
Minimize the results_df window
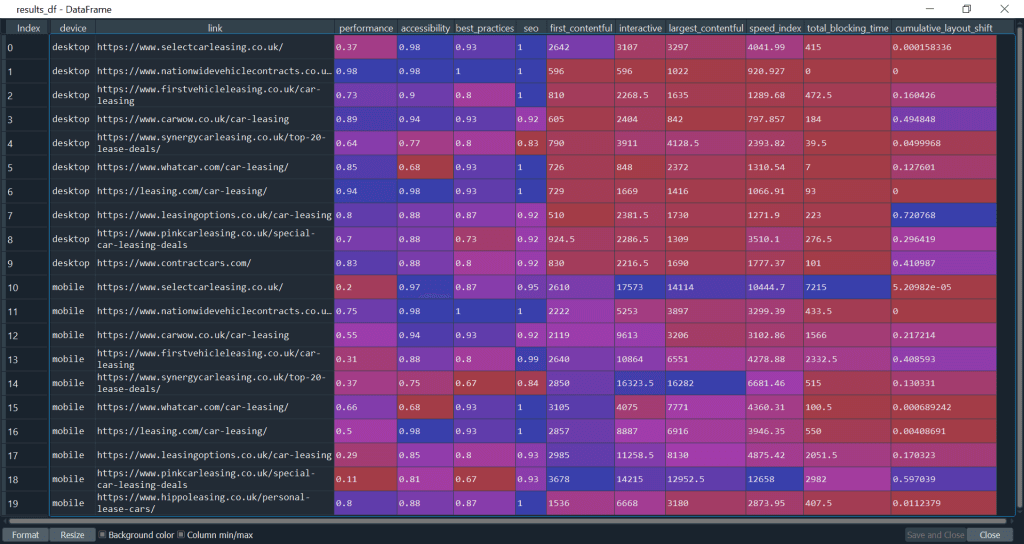coord(930,9)
